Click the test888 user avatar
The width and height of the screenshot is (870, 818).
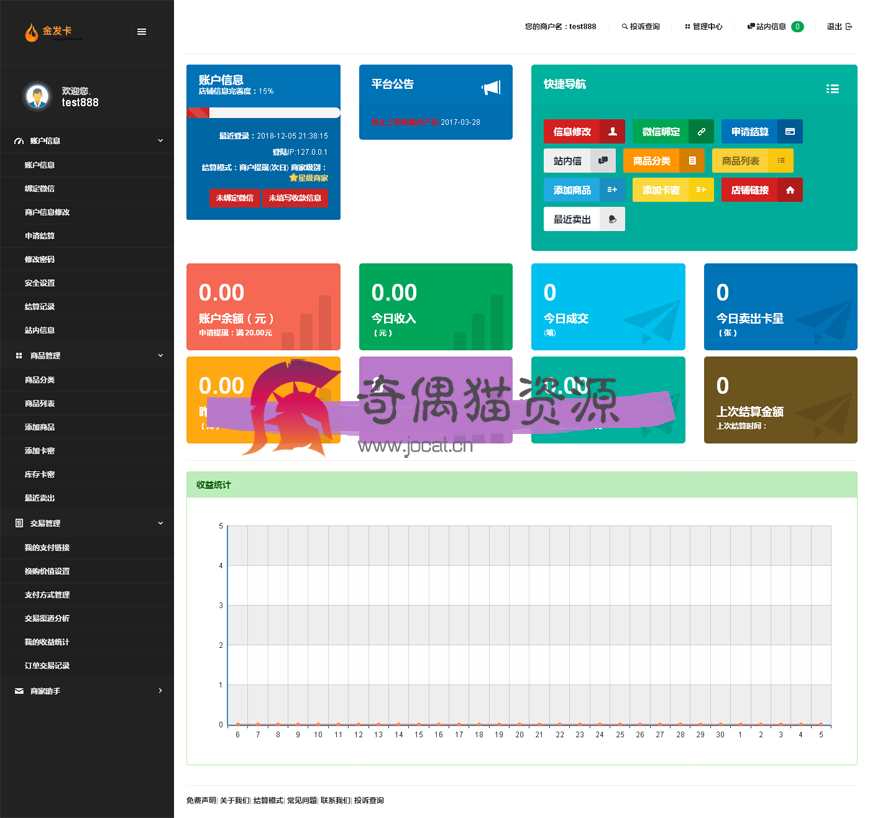point(37,97)
